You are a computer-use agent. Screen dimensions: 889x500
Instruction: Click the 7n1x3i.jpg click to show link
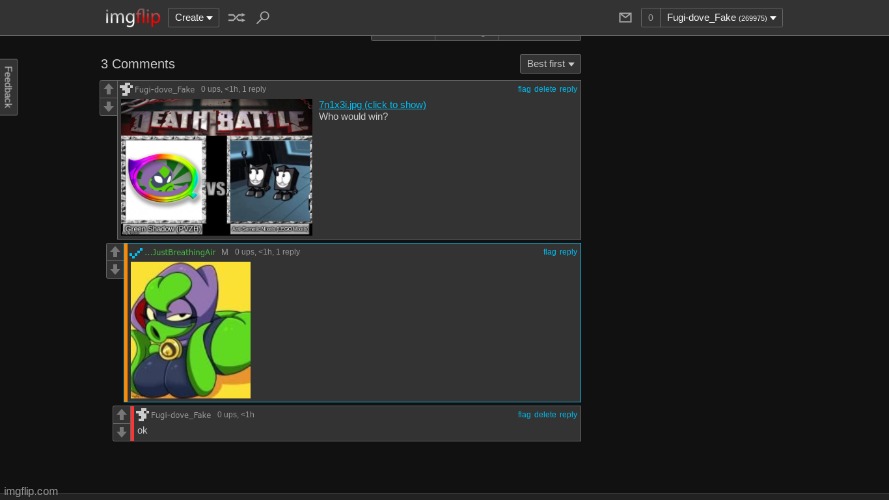click(372, 105)
